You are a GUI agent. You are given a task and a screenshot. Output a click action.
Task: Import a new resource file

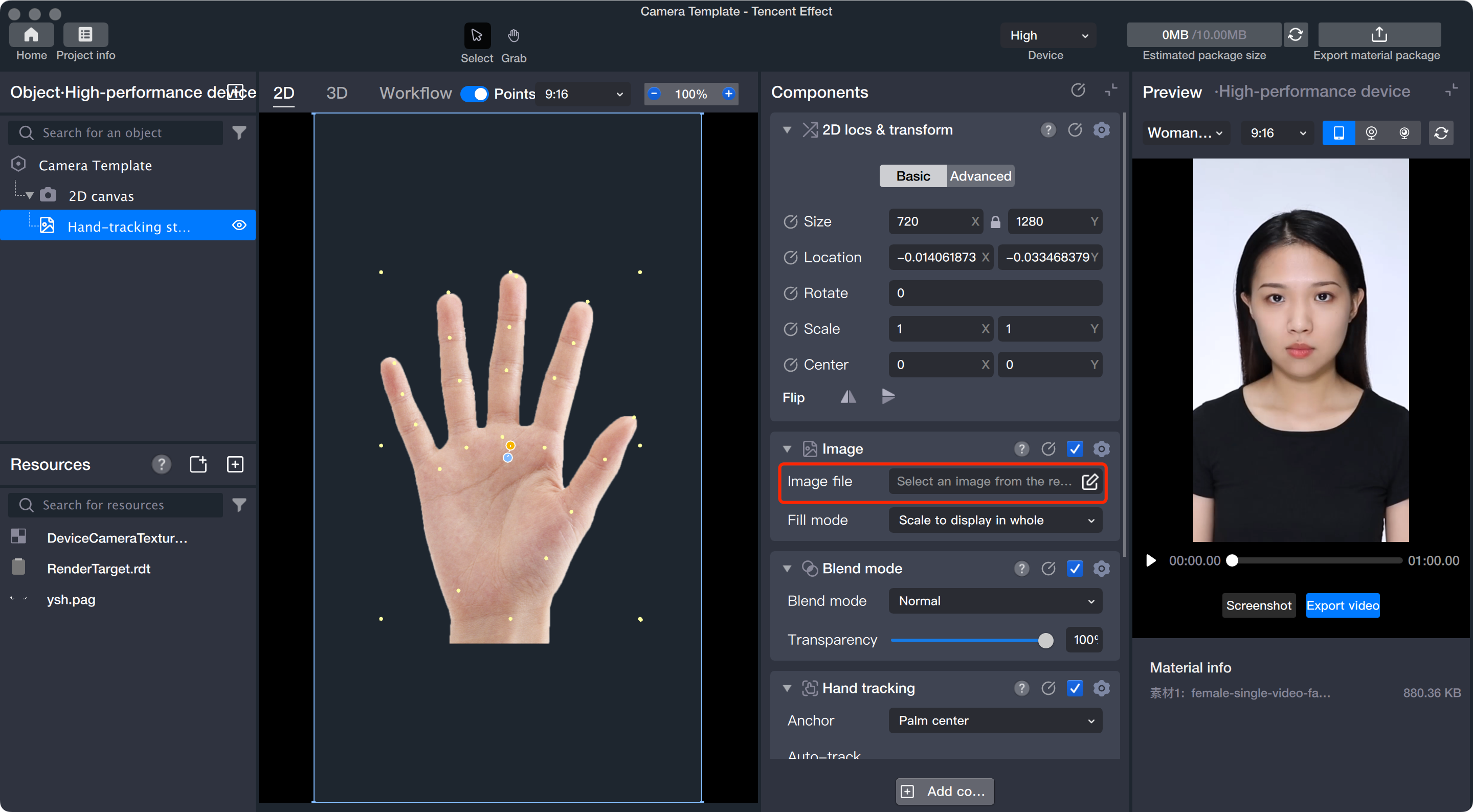198,464
